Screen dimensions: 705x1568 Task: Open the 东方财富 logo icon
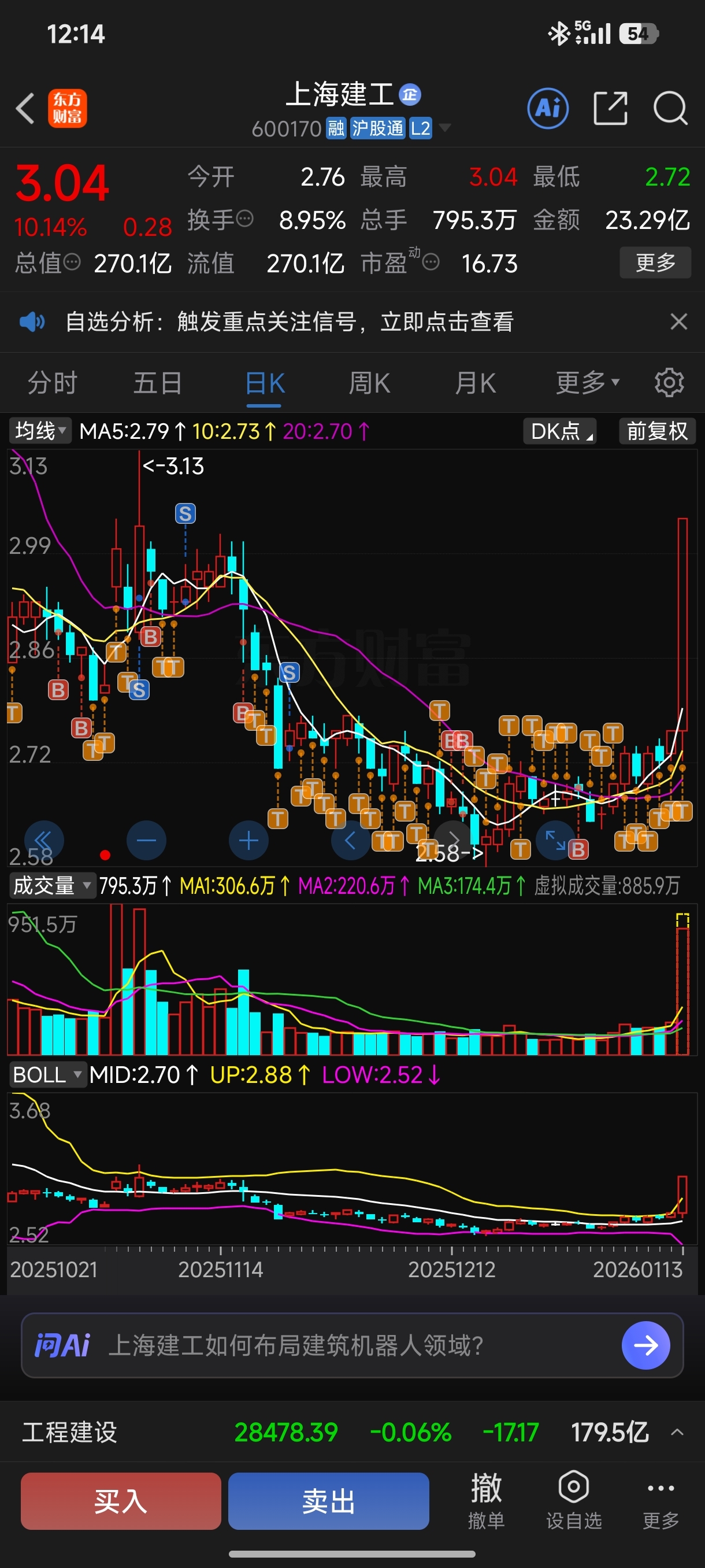[x=68, y=109]
